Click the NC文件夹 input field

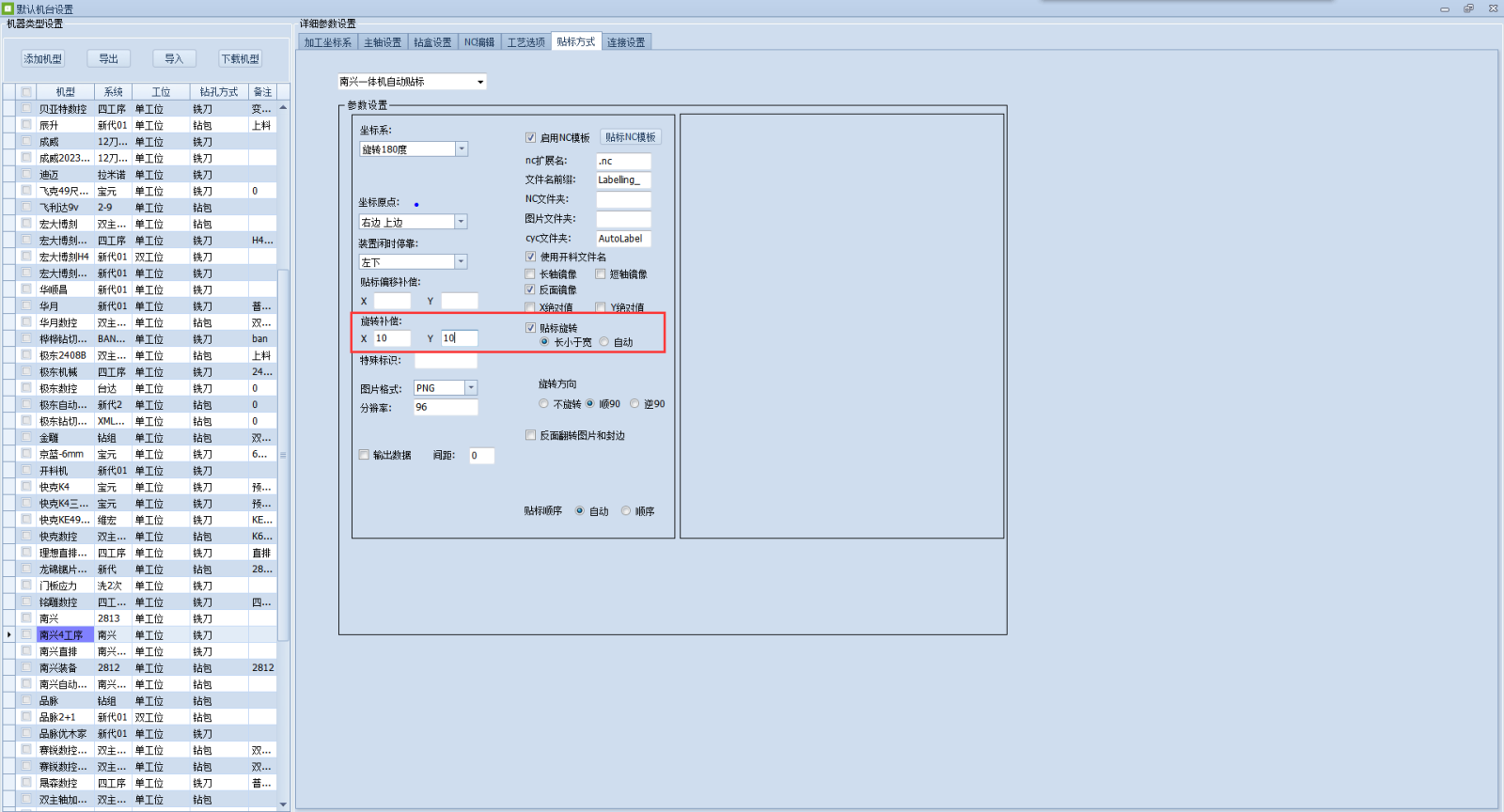coord(623,199)
